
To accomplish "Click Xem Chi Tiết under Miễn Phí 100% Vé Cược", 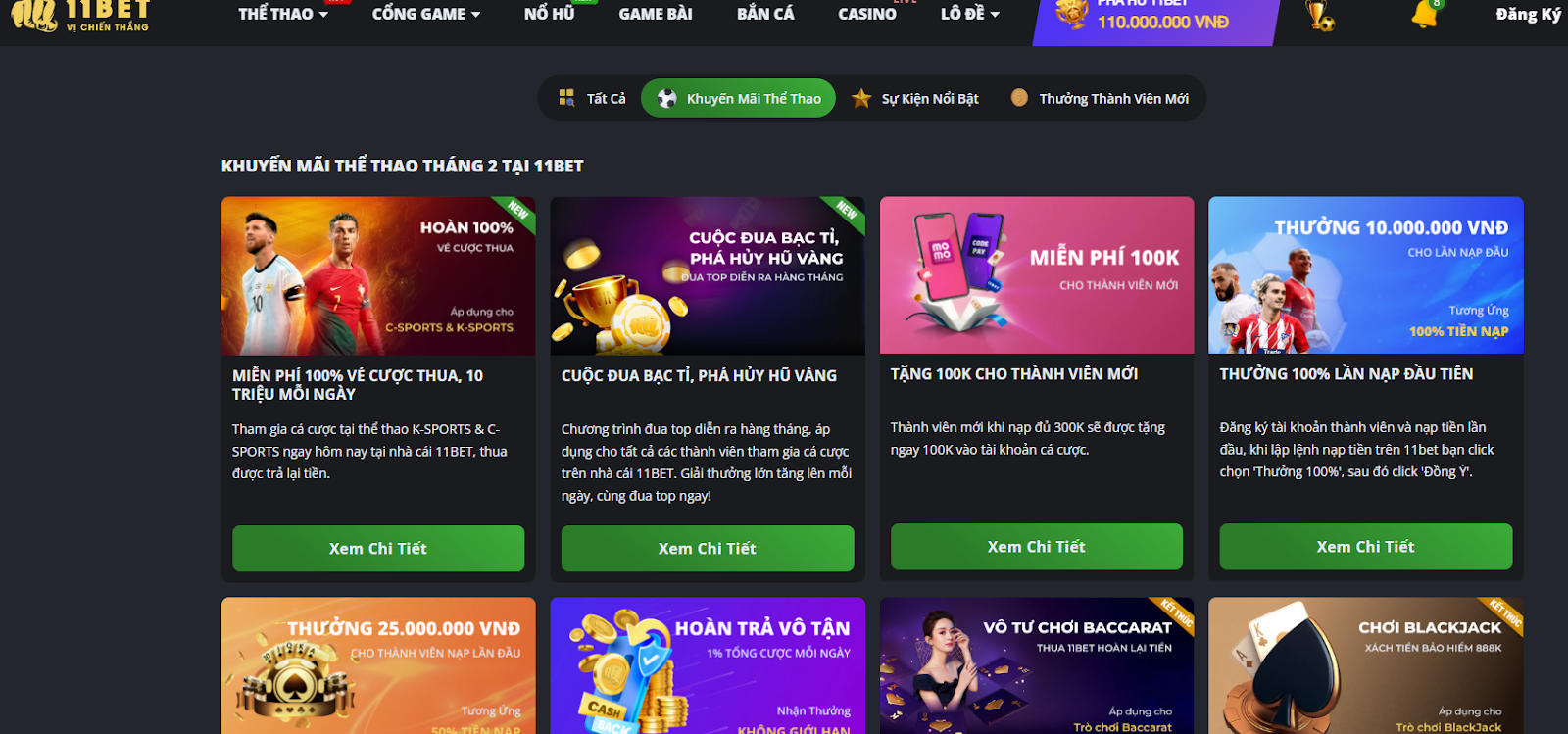I will click(x=378, y=549).
